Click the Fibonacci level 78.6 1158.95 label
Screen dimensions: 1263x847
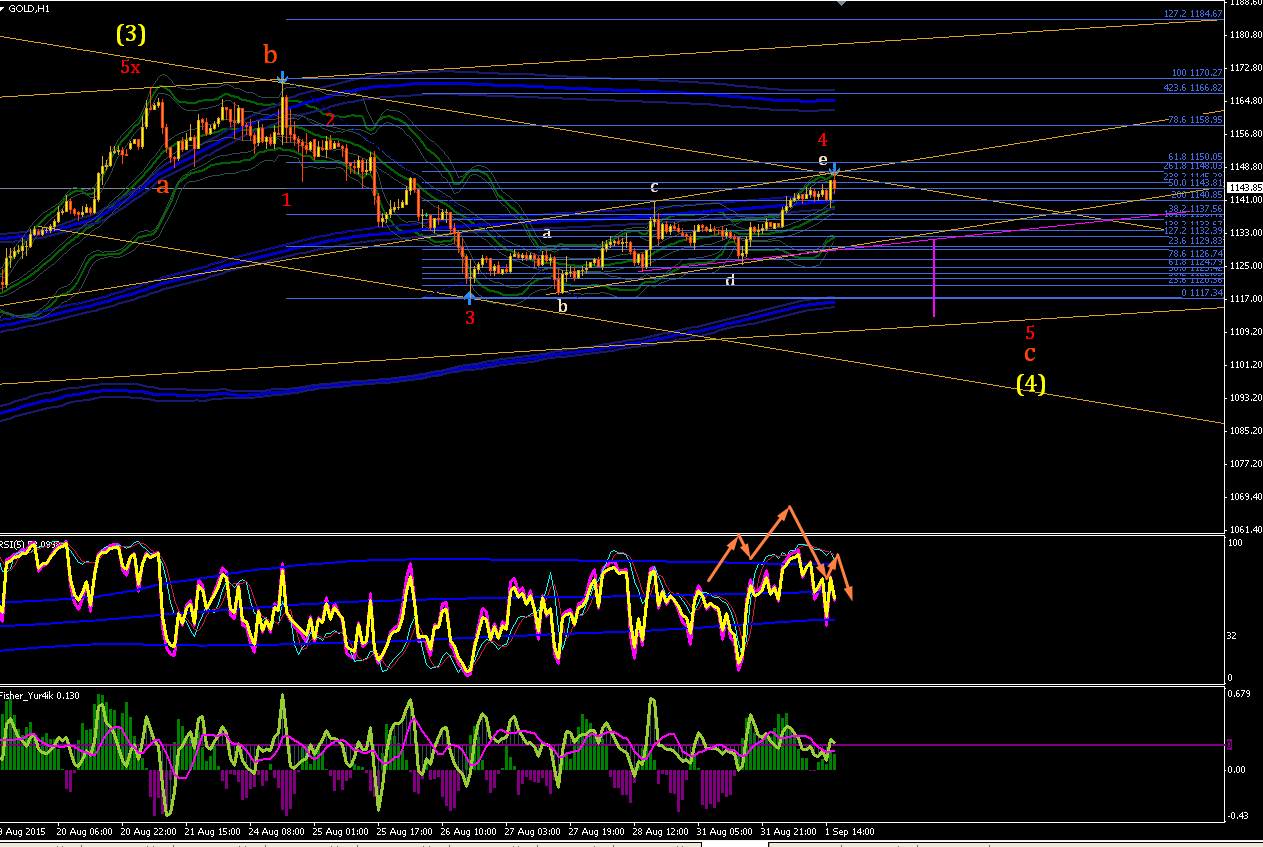1196,119
